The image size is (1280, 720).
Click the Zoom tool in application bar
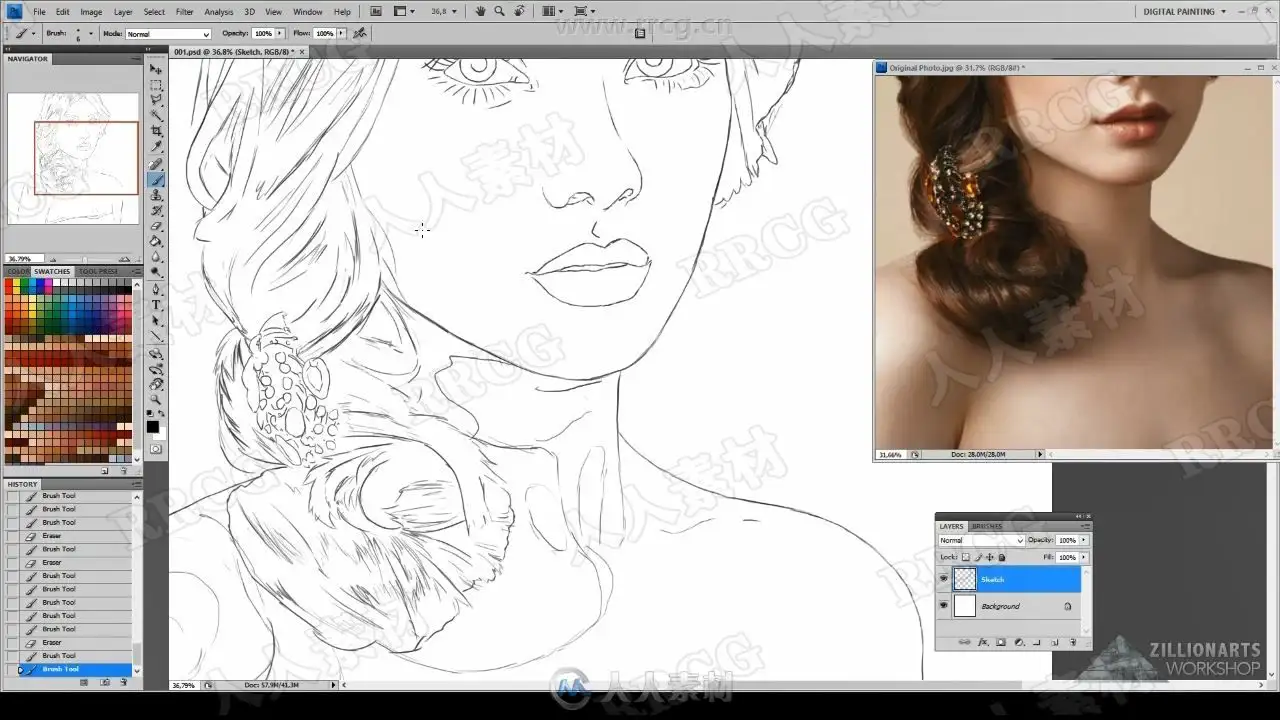tap(499, 11)
